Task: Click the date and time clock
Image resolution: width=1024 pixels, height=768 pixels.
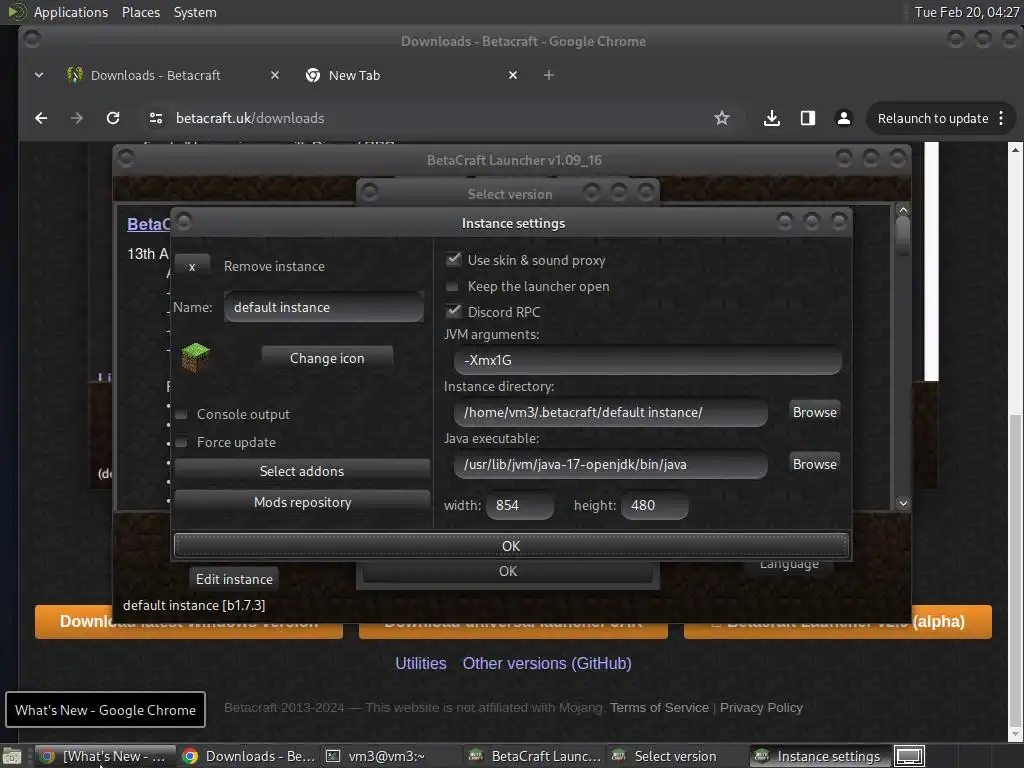Action: click(x=967, y=12)
